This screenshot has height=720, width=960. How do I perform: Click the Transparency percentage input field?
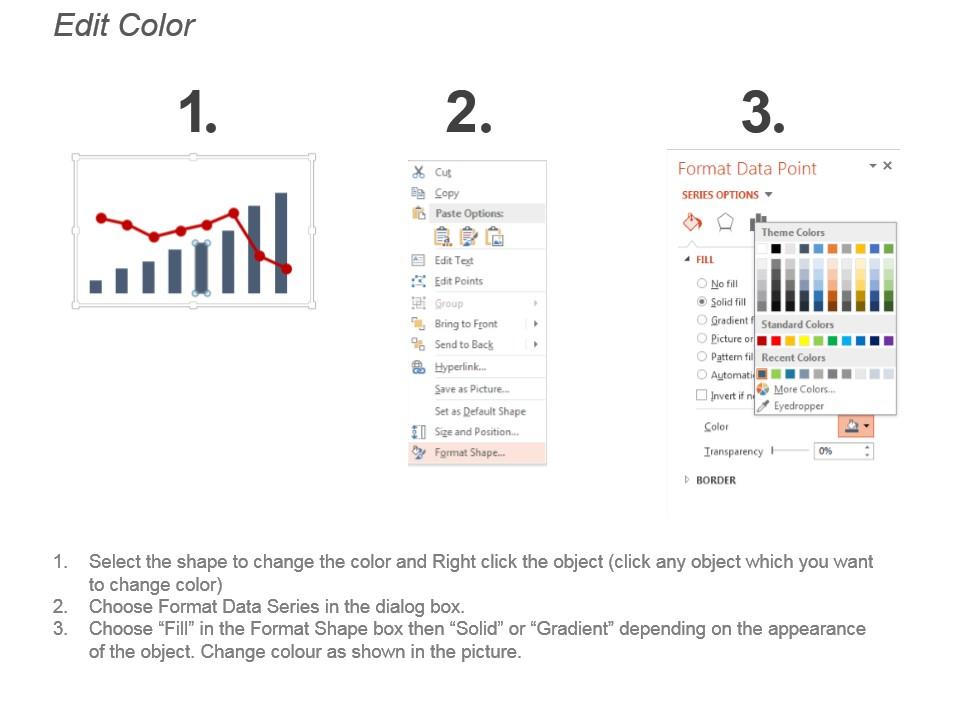[838, 451]
